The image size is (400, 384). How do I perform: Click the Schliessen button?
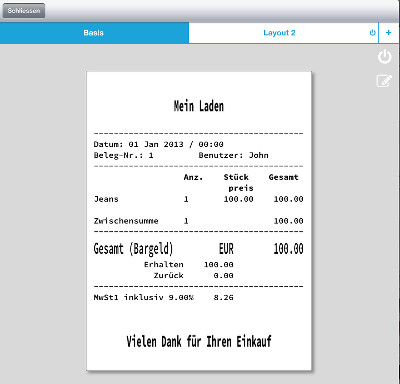tap(24, 11)
